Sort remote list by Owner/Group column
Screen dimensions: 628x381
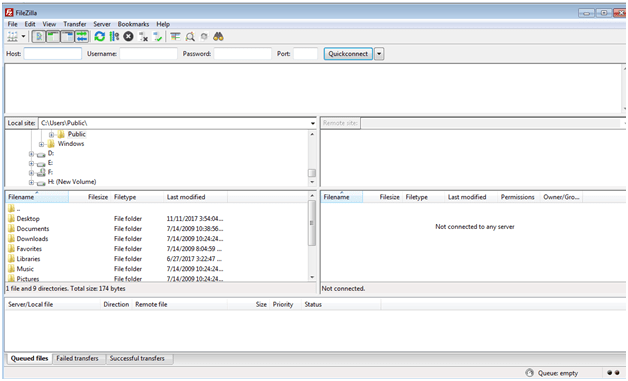(x=561, y=197)
